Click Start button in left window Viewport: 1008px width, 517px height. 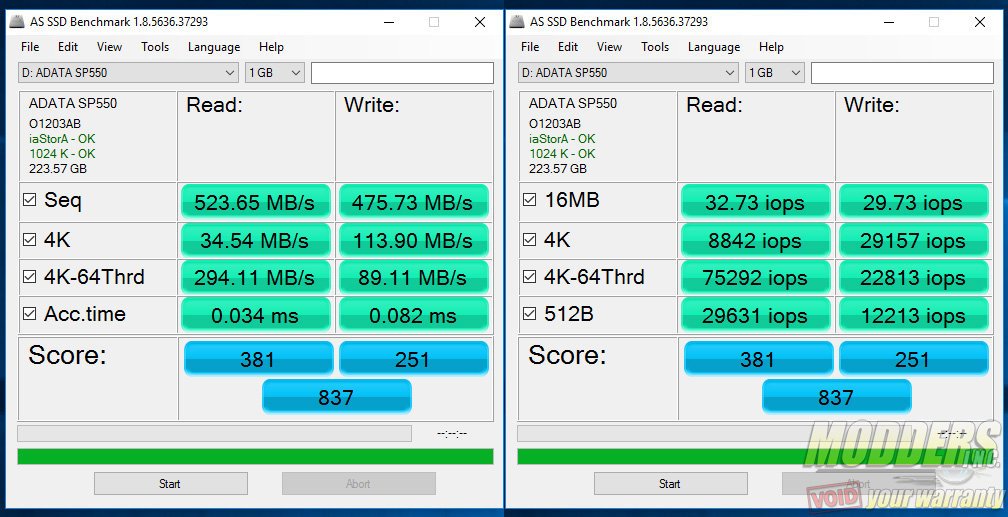point(170,484)
